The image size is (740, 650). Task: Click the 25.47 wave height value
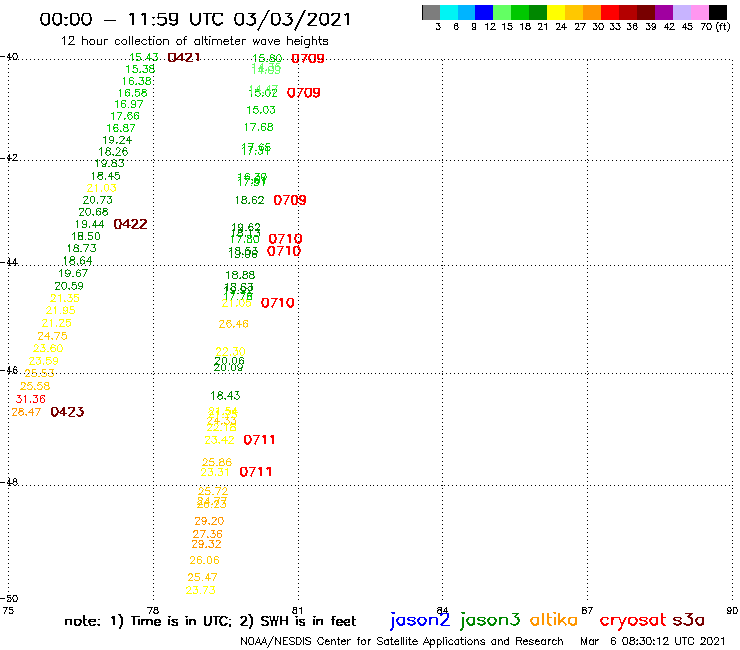tap(202, 577)
